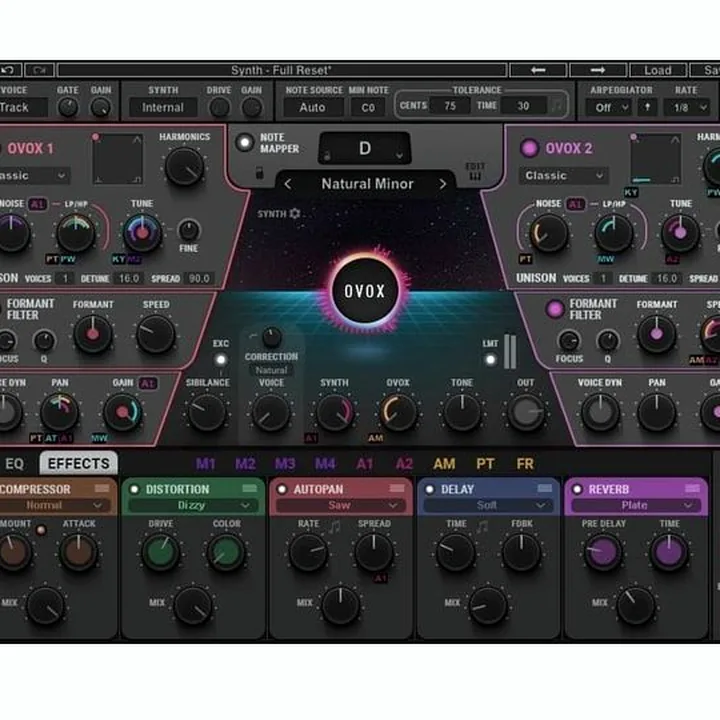The image size is (720, 720).
Task: Click the Load preset button
Action: [658, 70]
